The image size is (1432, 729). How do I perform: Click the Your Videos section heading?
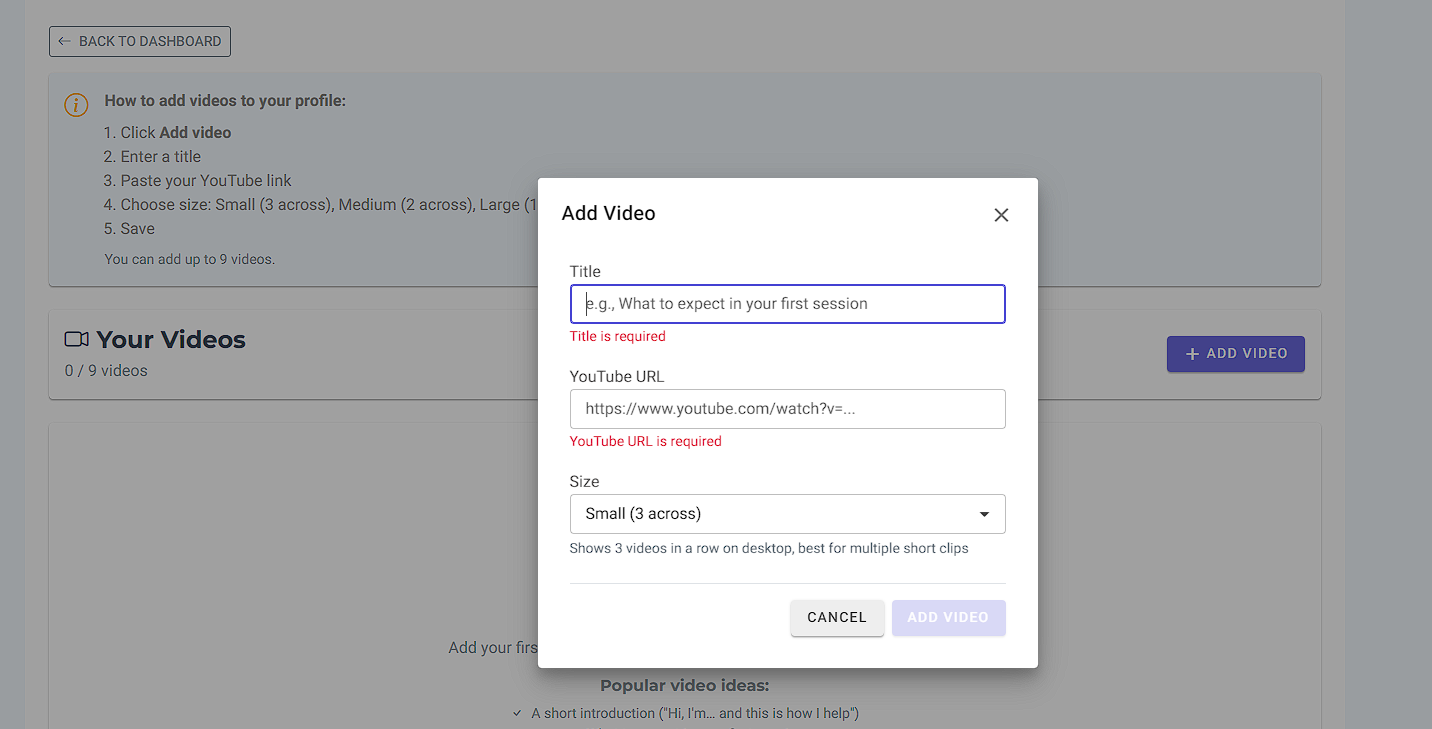pyautogui.click(x=171, y=340)
